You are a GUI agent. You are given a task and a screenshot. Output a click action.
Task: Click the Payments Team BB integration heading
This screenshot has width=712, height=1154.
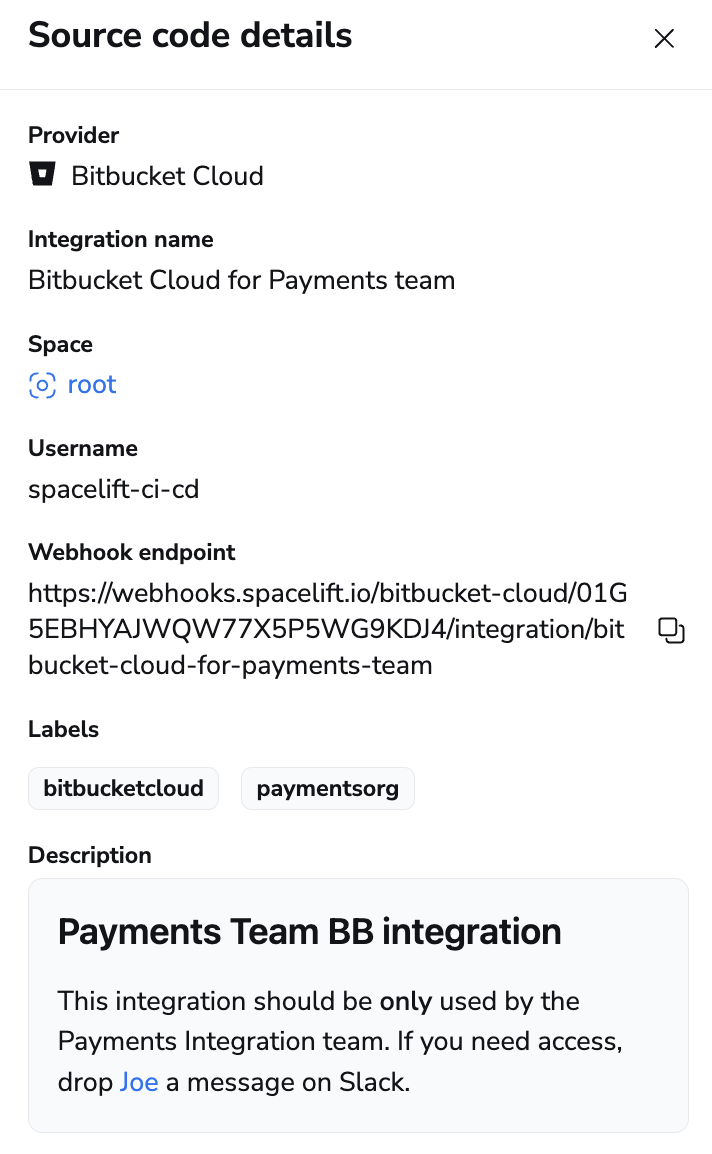(309, 931)
